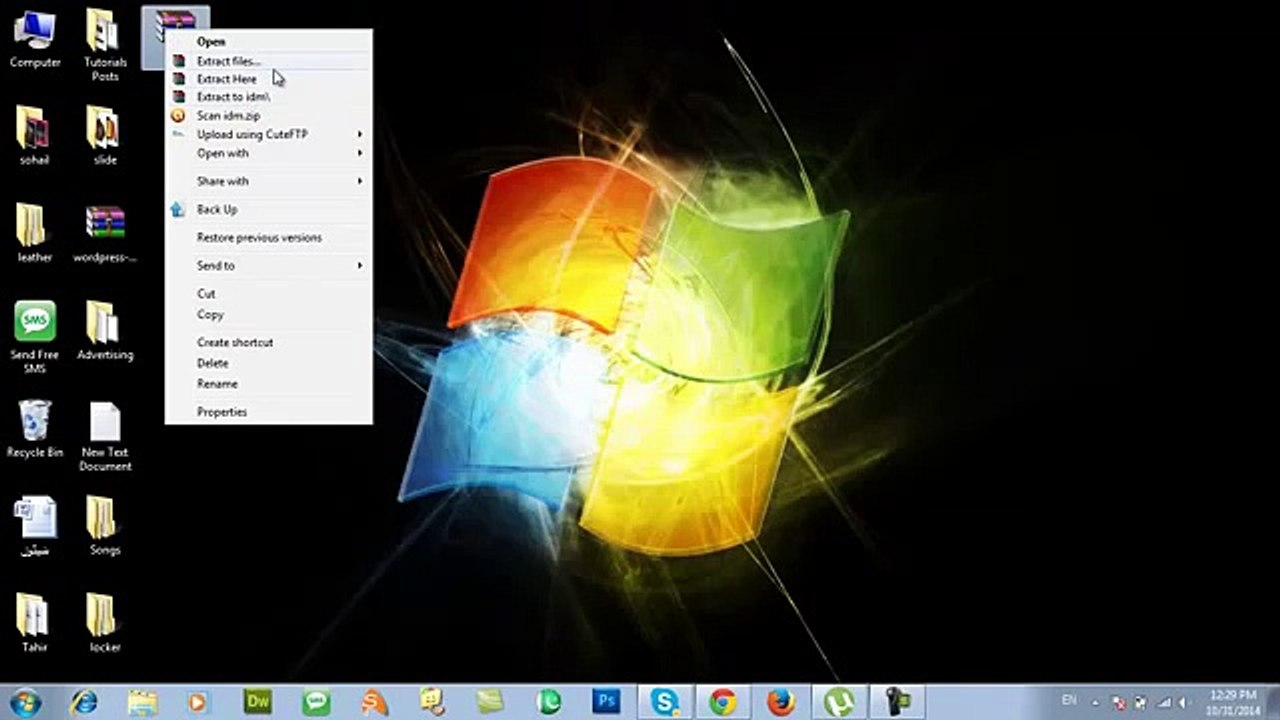Click Open in the context menu
This screenshot has height=720, width=1280.
point(269,42)
